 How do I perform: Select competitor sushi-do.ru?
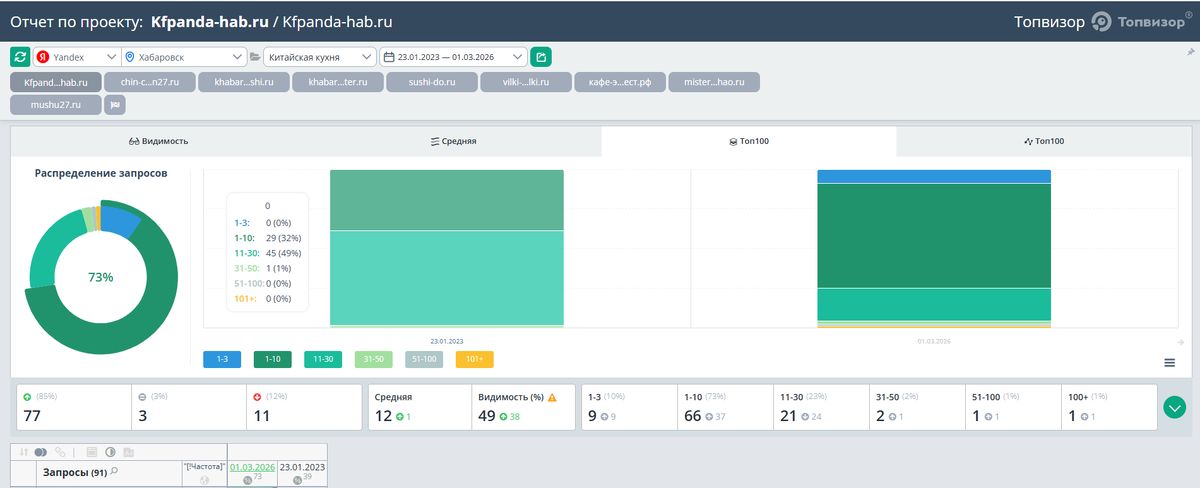click(432, 82)
